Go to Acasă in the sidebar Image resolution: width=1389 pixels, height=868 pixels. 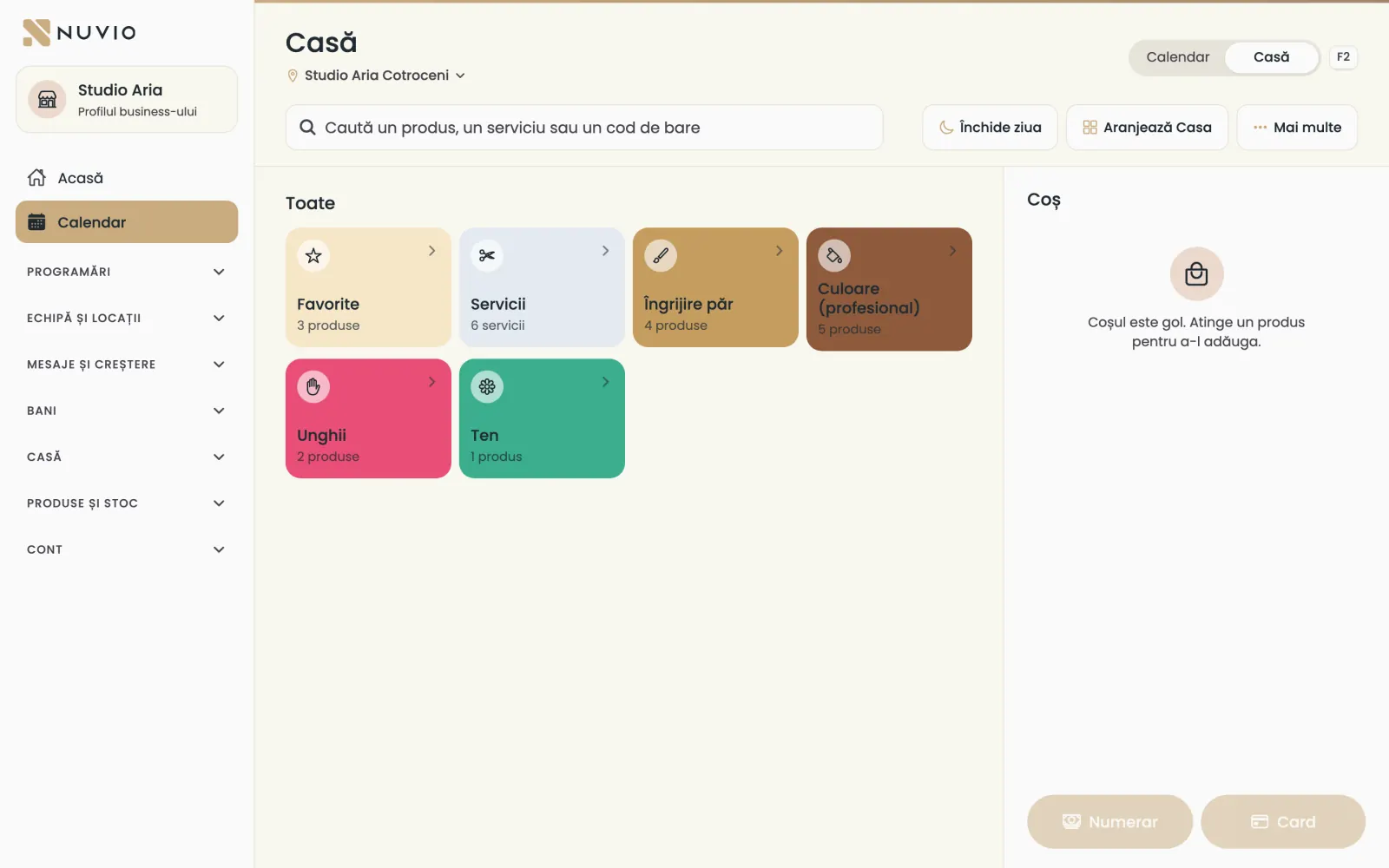coord(127,178)
